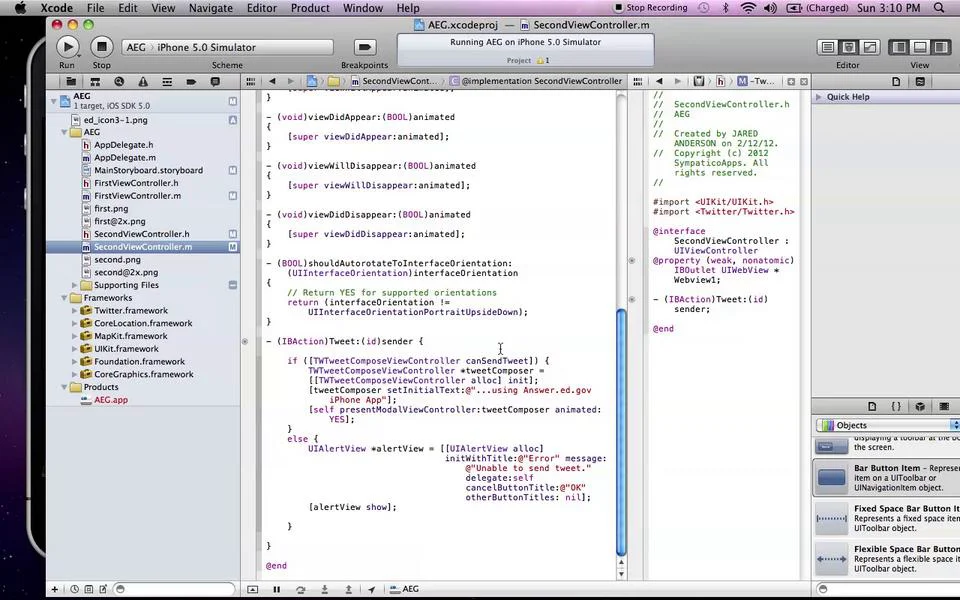Viewport: 960px width, 600px height.
Task: Expand MapKit.framework
Action: point(75,336)
